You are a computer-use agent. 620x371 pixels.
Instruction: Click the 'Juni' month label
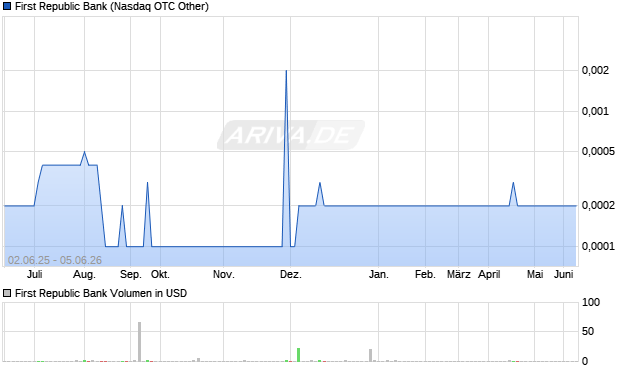[x=563, y=274]
